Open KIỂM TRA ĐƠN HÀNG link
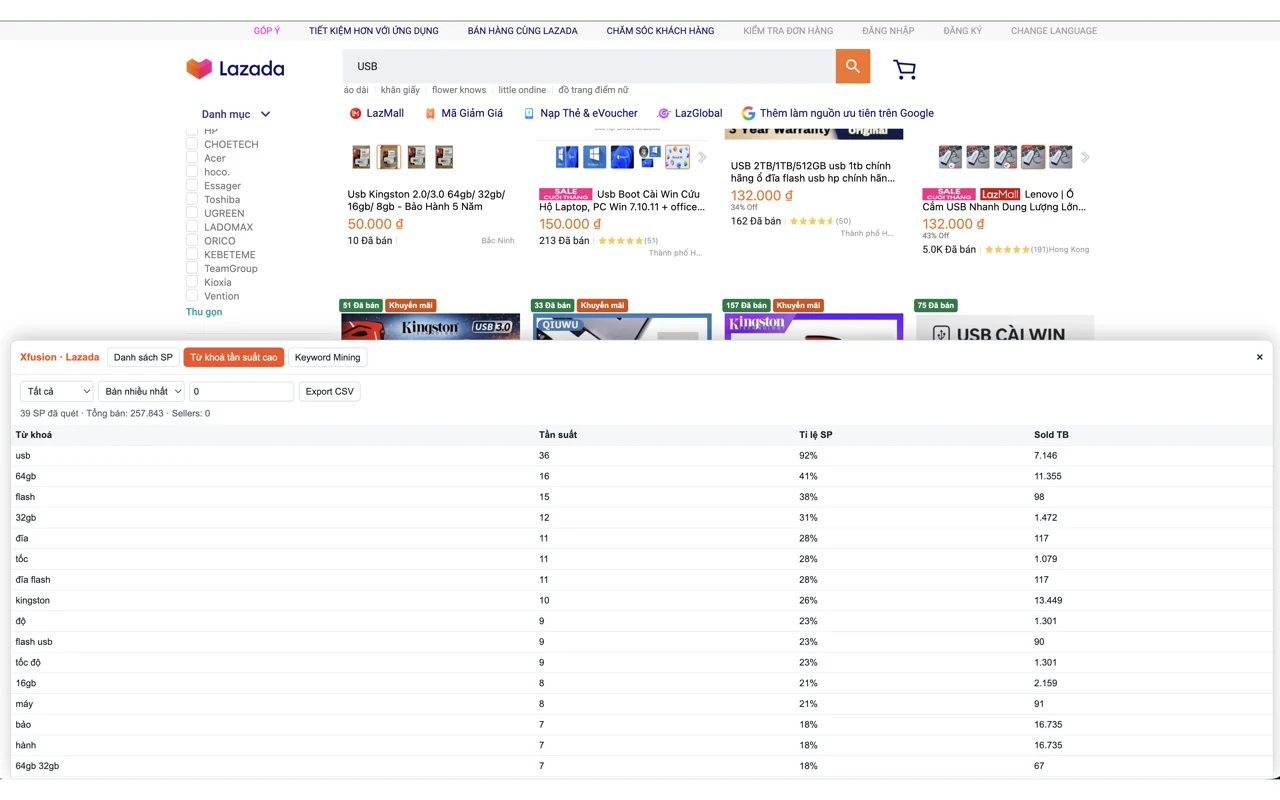The height and width of the screenshot is (800, 1280). pos(788,31)
